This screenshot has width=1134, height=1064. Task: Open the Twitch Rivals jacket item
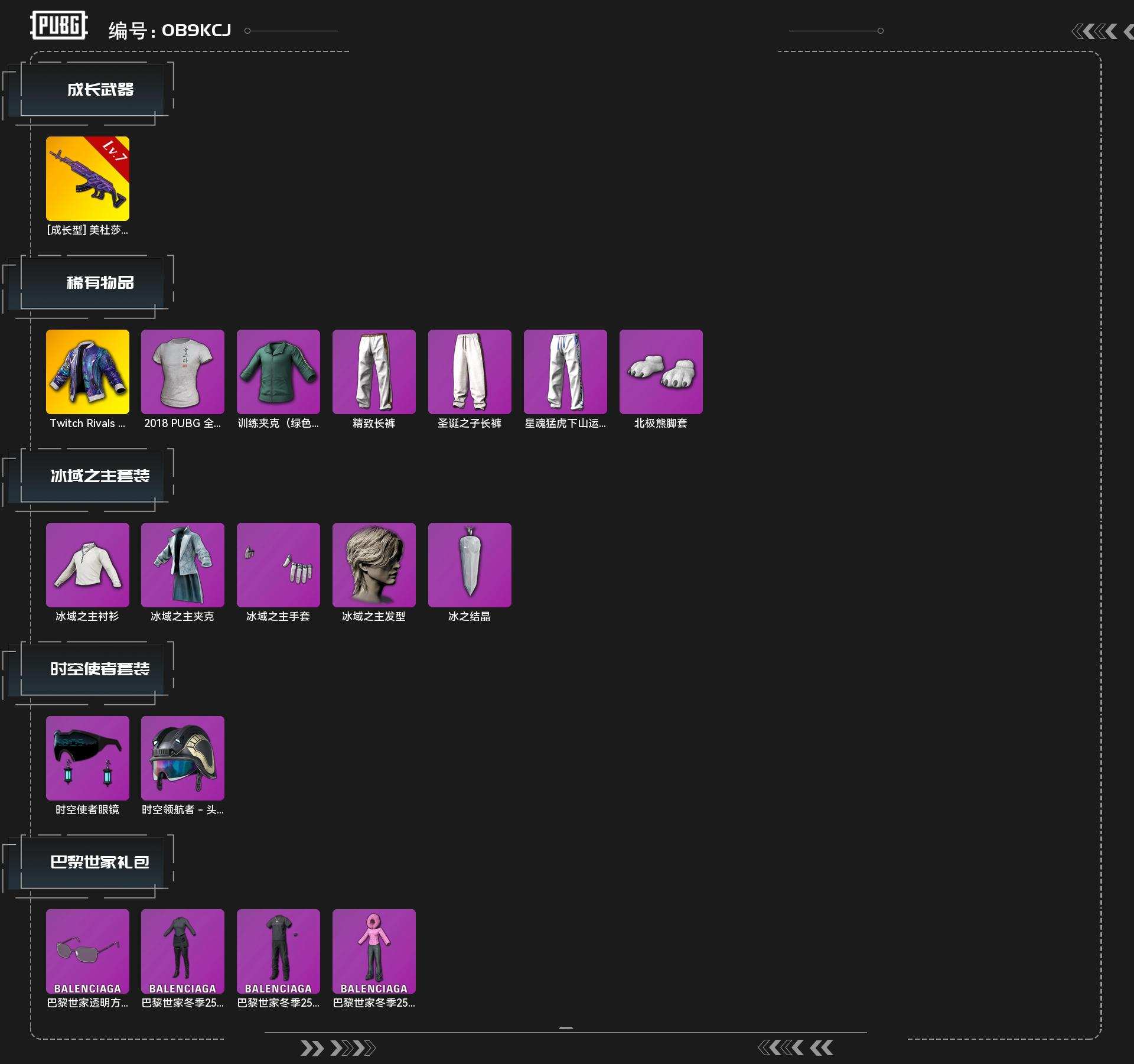[x=87, y=372]
